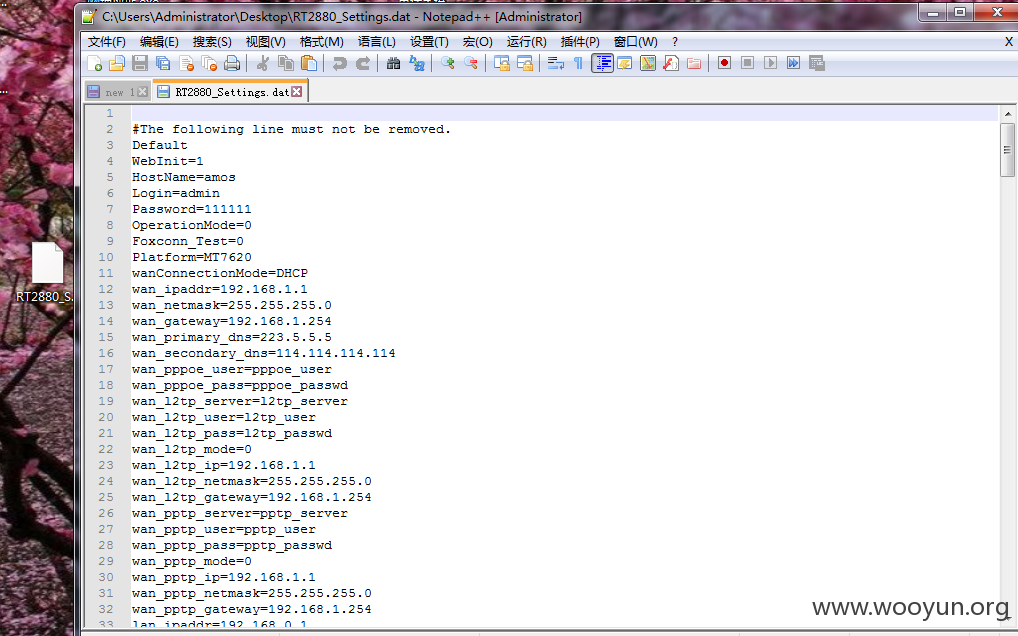Click the Paste clipboard icon
Image resolution: width=1018 pixels, height=636 pixels.
(x=309, y=63)
